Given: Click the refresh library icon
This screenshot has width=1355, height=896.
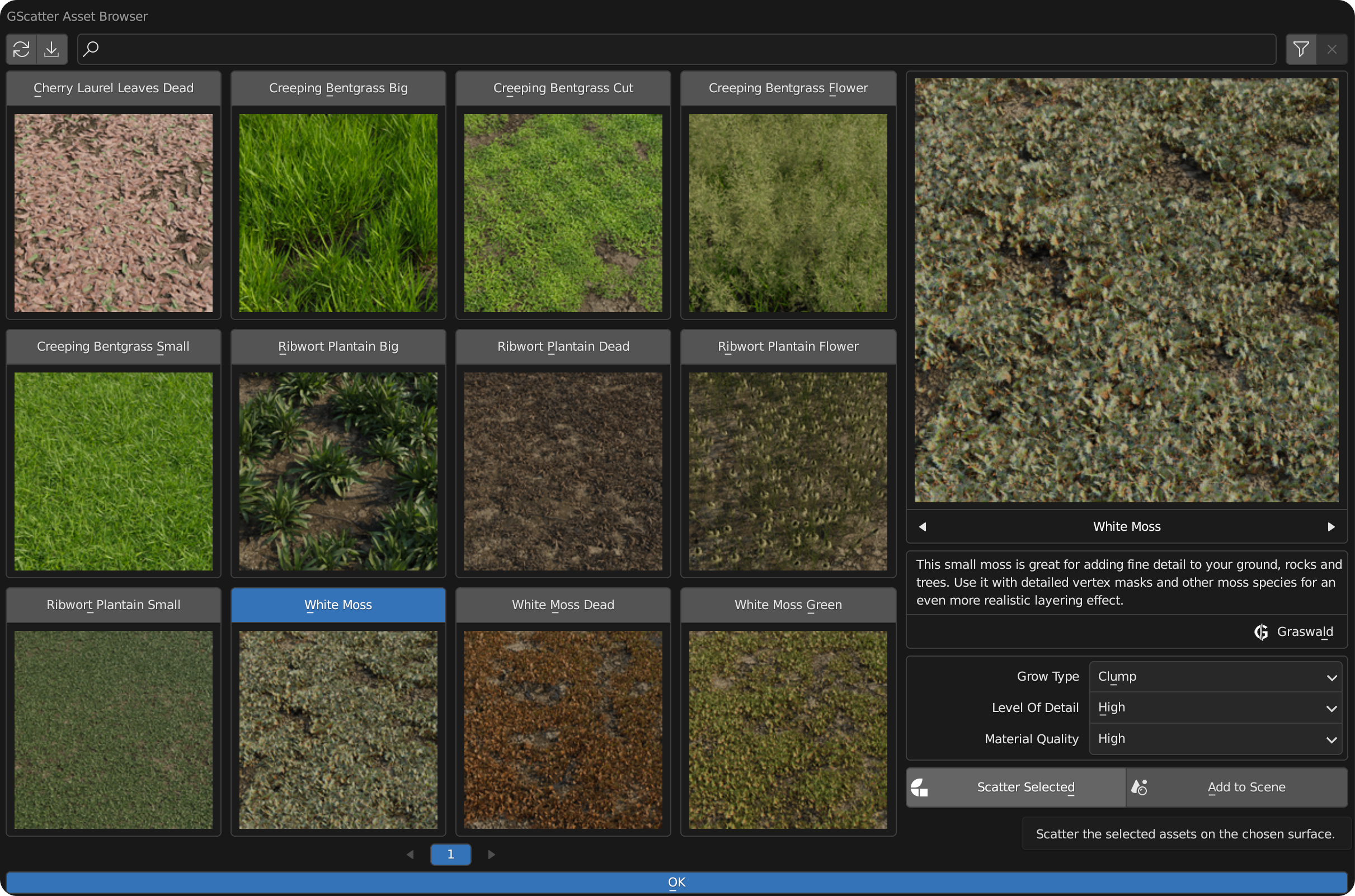Looking at the screenshot, I should (21, 49).
